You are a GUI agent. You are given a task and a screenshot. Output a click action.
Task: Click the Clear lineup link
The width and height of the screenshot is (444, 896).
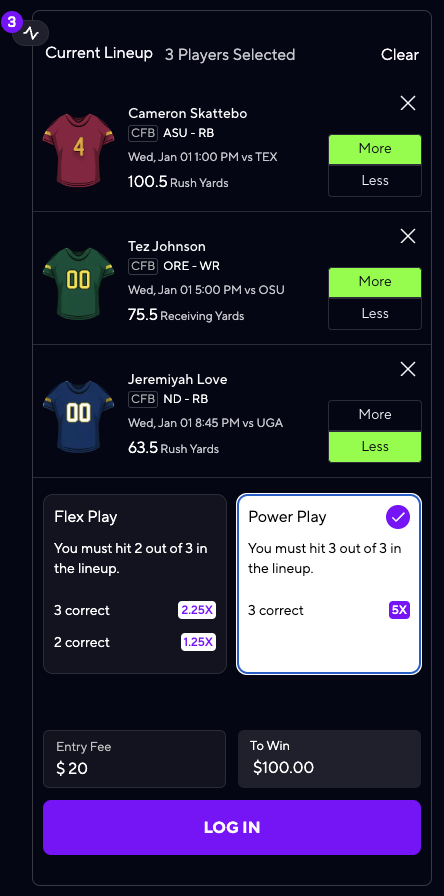click(x=400, y=55)
